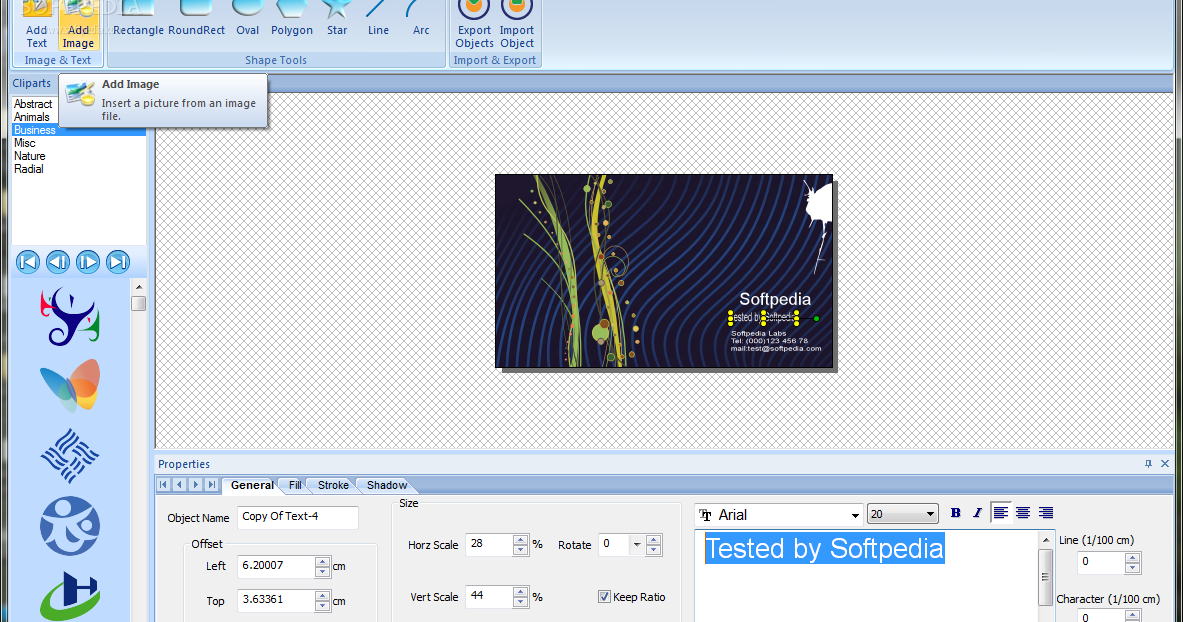Open the font size 20 dropdown

pyautogui.click(x=930, y=514)
